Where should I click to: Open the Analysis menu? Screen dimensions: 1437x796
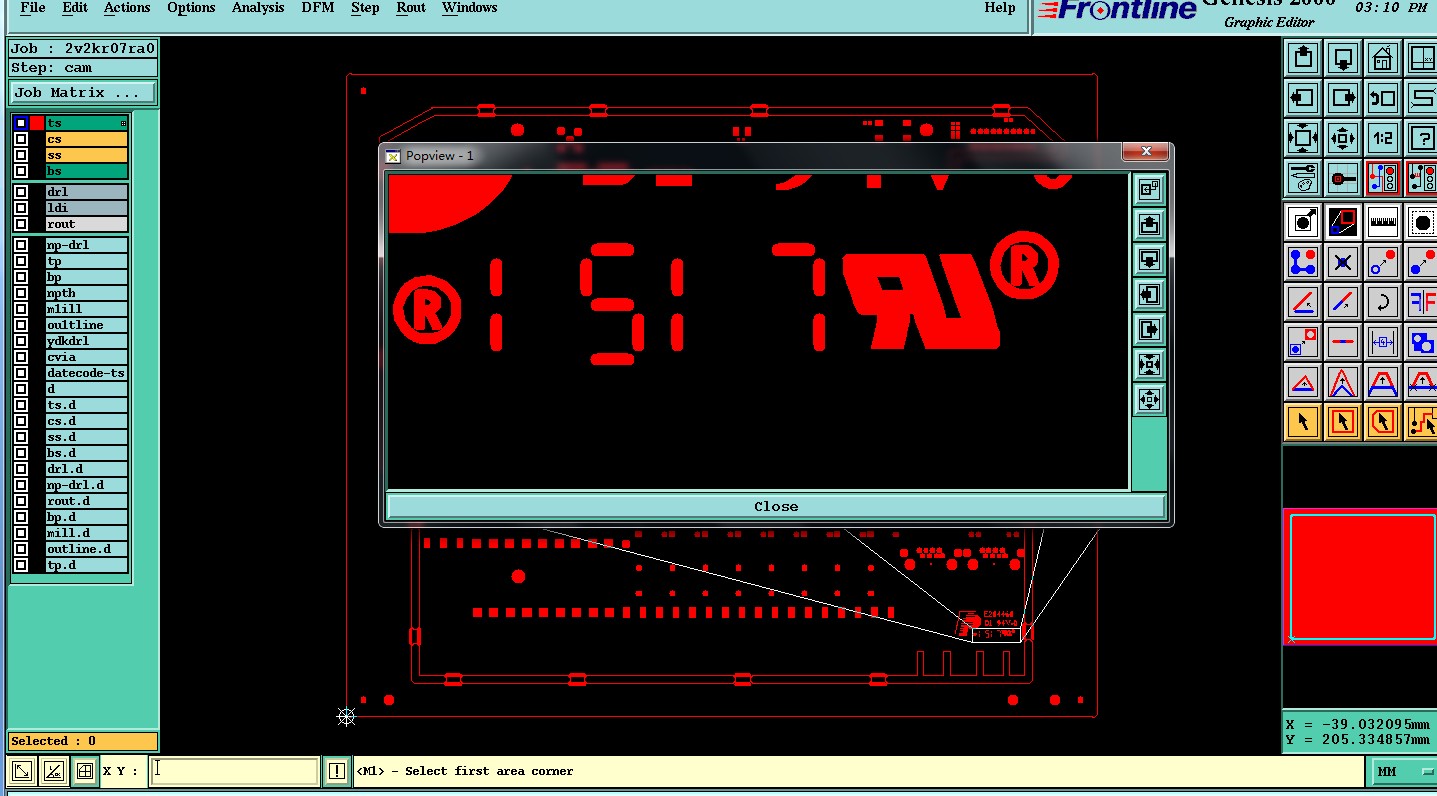[x=258, y=8]
